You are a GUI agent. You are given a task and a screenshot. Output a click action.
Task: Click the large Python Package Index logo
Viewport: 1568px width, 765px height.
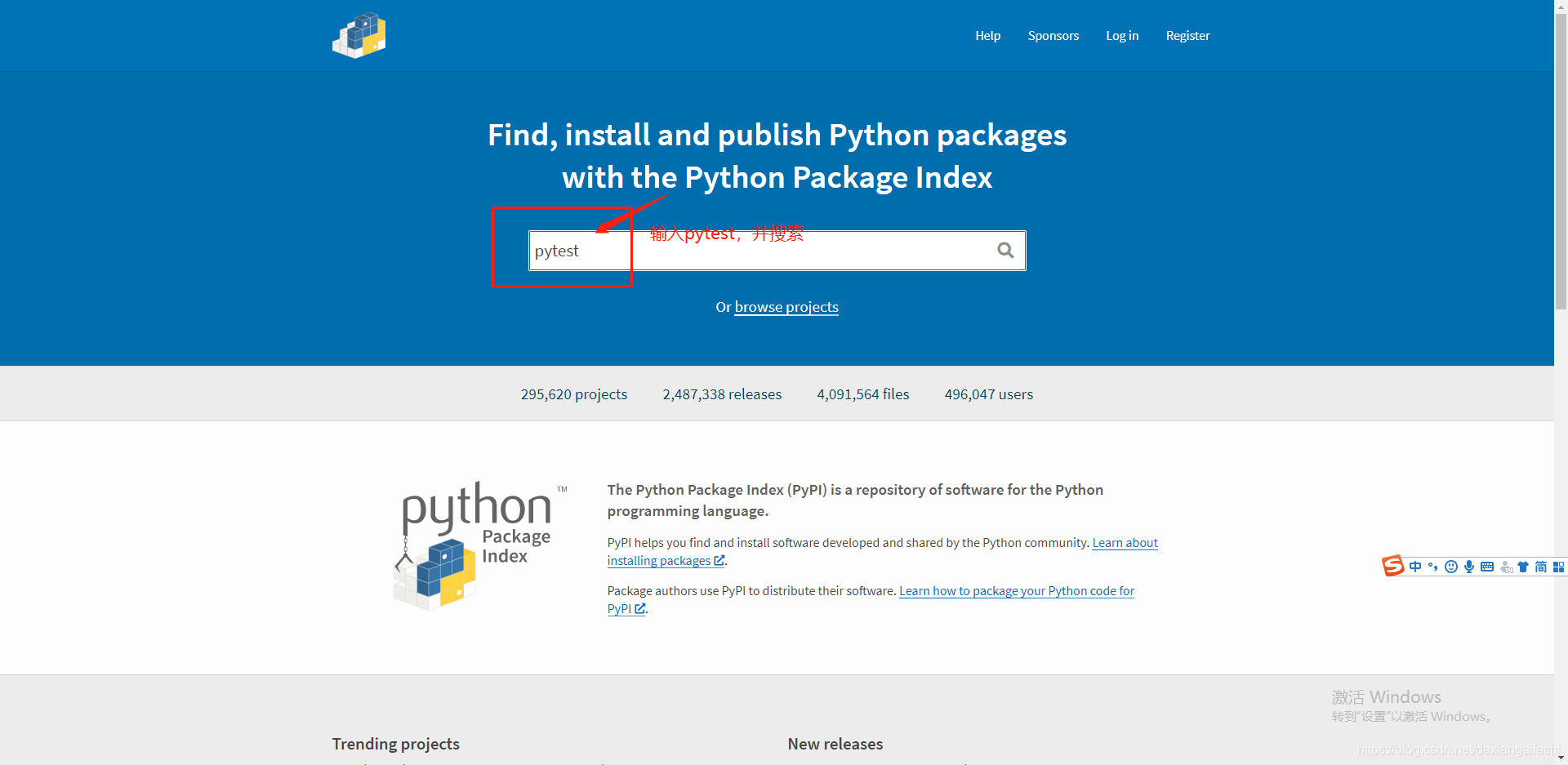click(479, 545)
